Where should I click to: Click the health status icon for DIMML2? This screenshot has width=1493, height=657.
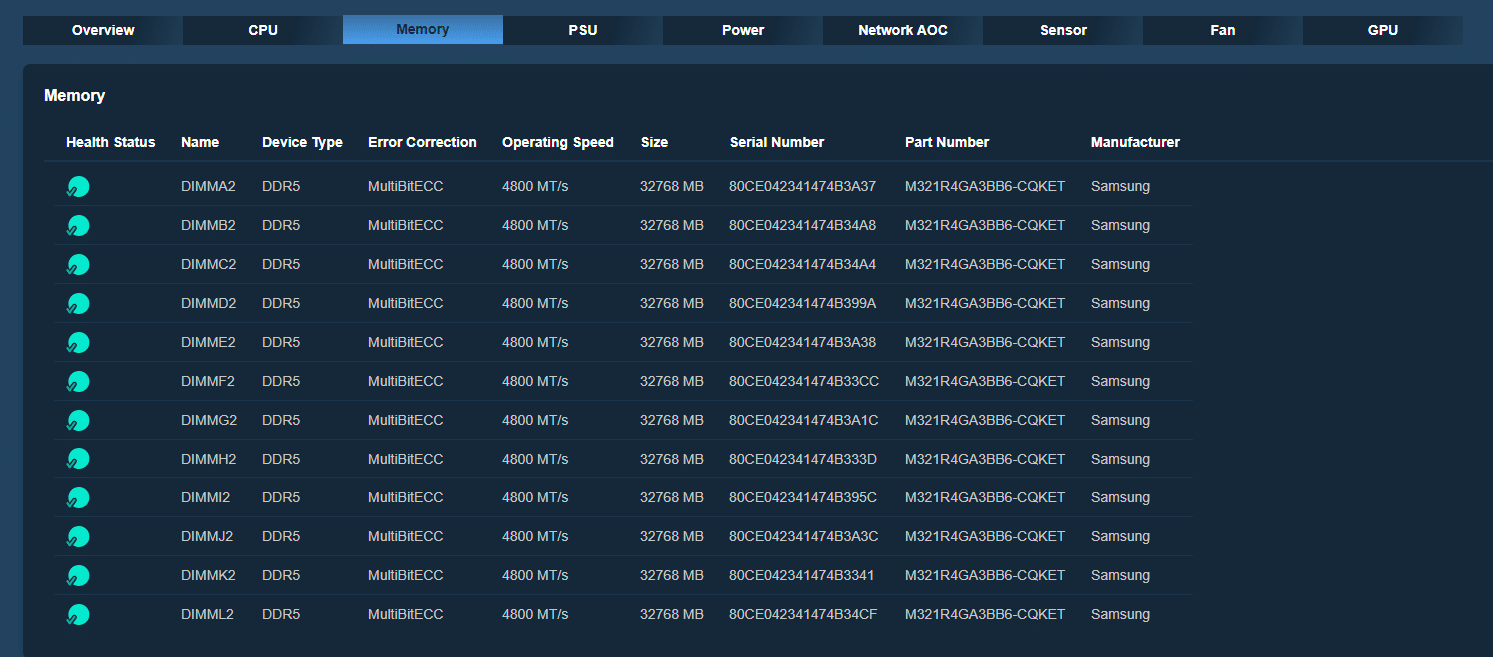[78, 615]
